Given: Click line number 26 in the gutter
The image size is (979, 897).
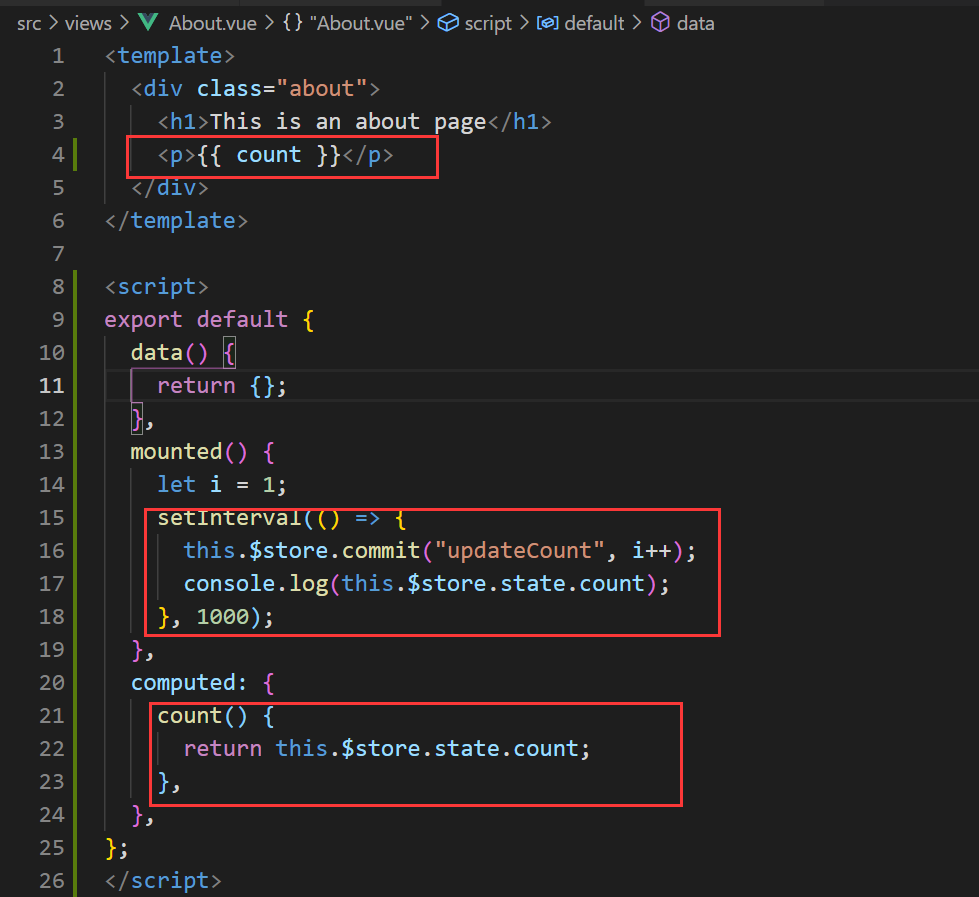Looking at the screenshot, I should pos(52,880).
